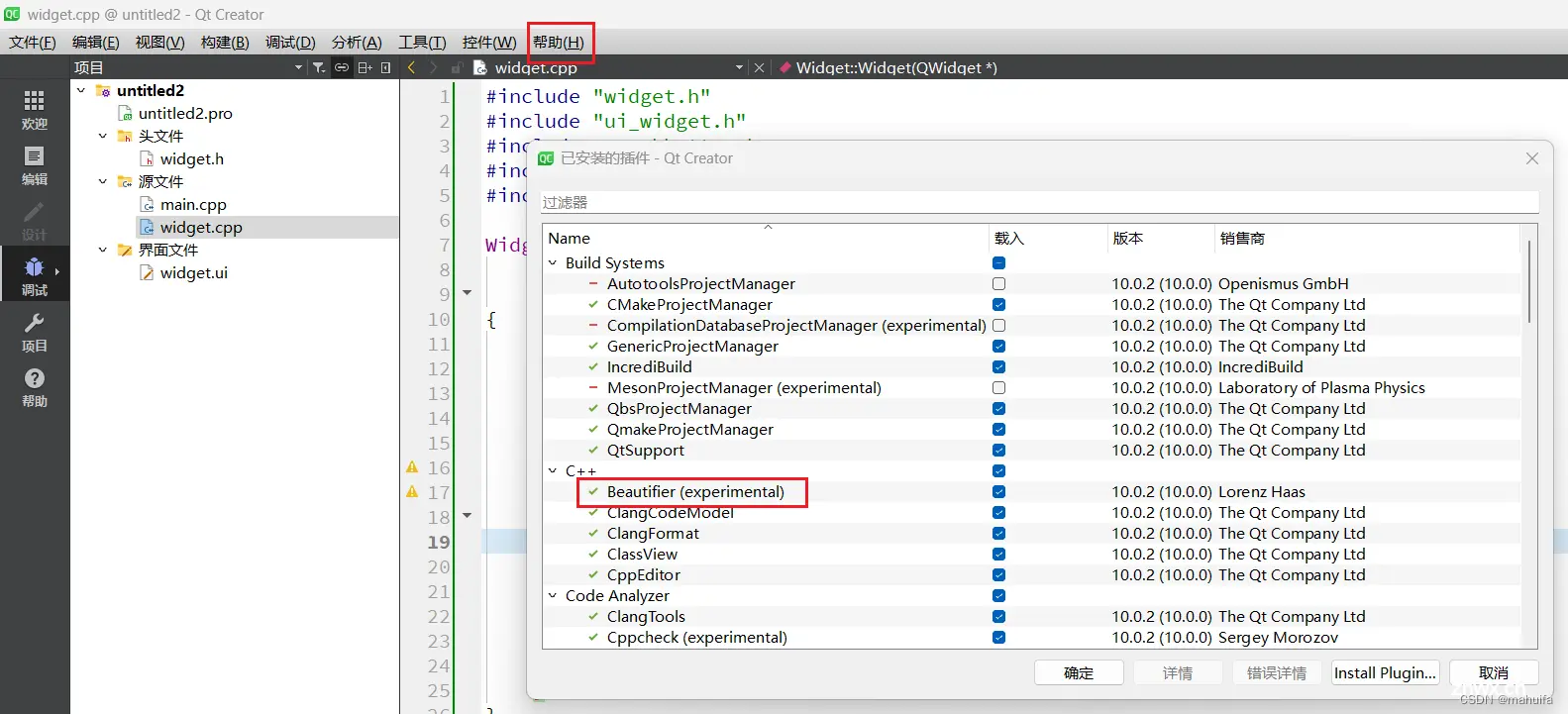Collapse the 头文件 folder
Image resolution: width=1568 pixels, height=714 pixels.
(102, 136)
